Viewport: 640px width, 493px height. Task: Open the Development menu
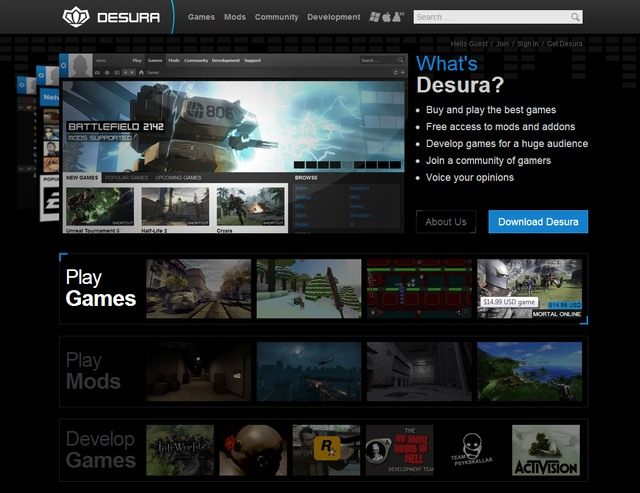334,17
